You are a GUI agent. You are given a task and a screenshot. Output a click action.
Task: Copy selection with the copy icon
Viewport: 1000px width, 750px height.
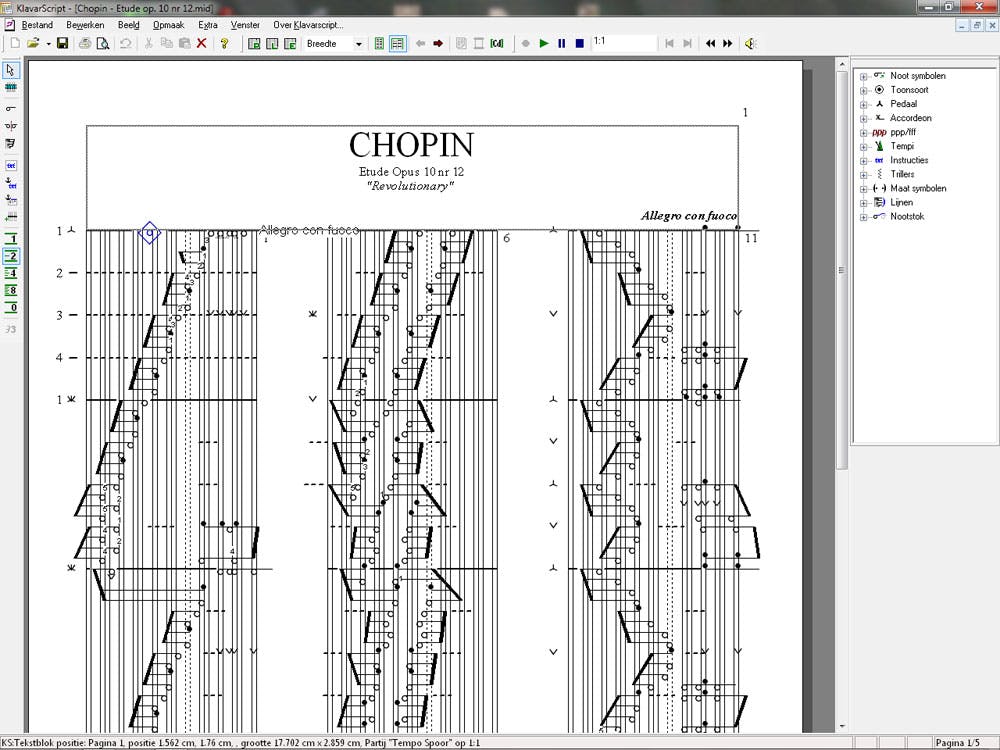tap(166, 43)
